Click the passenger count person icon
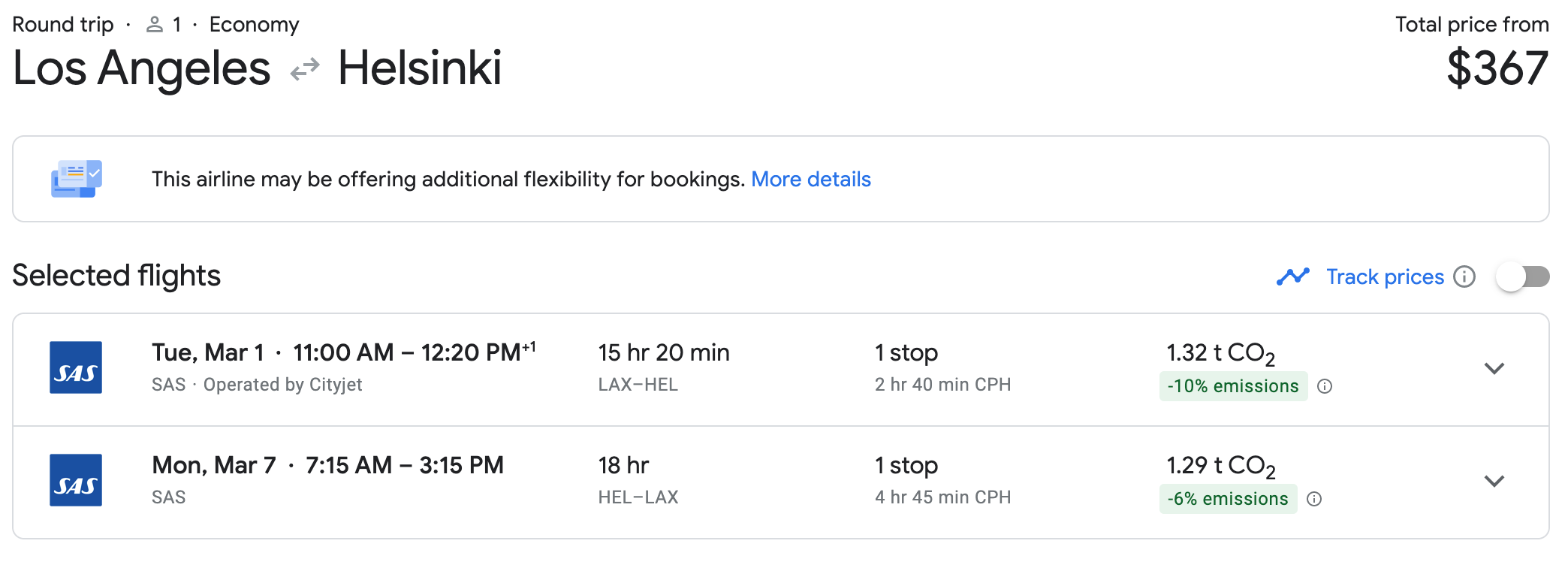This screenshot has height=568, width=1568. point(155,25)
